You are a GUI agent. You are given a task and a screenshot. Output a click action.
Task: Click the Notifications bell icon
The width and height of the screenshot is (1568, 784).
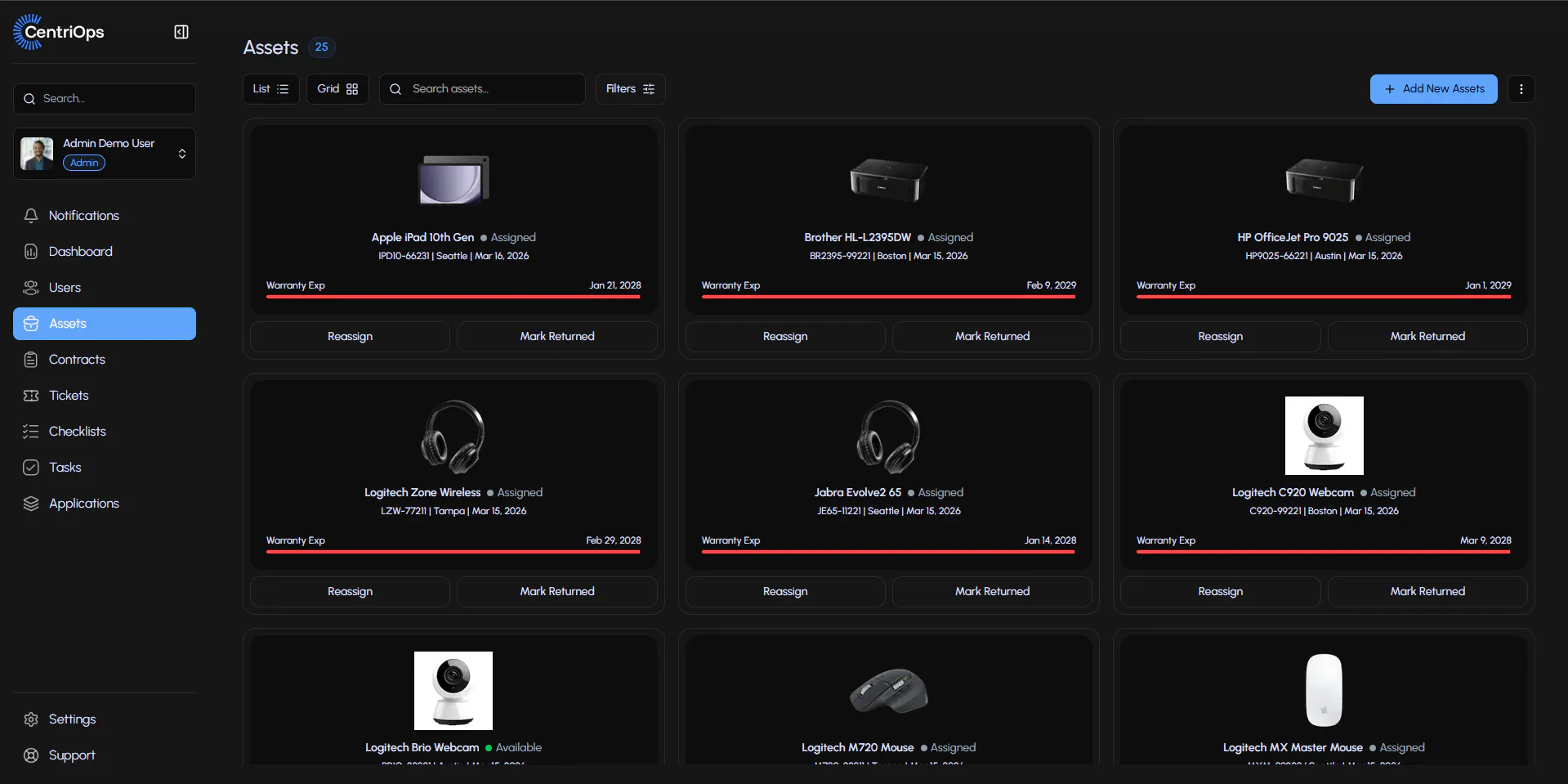pyautogui.click(x=31, y=216)
